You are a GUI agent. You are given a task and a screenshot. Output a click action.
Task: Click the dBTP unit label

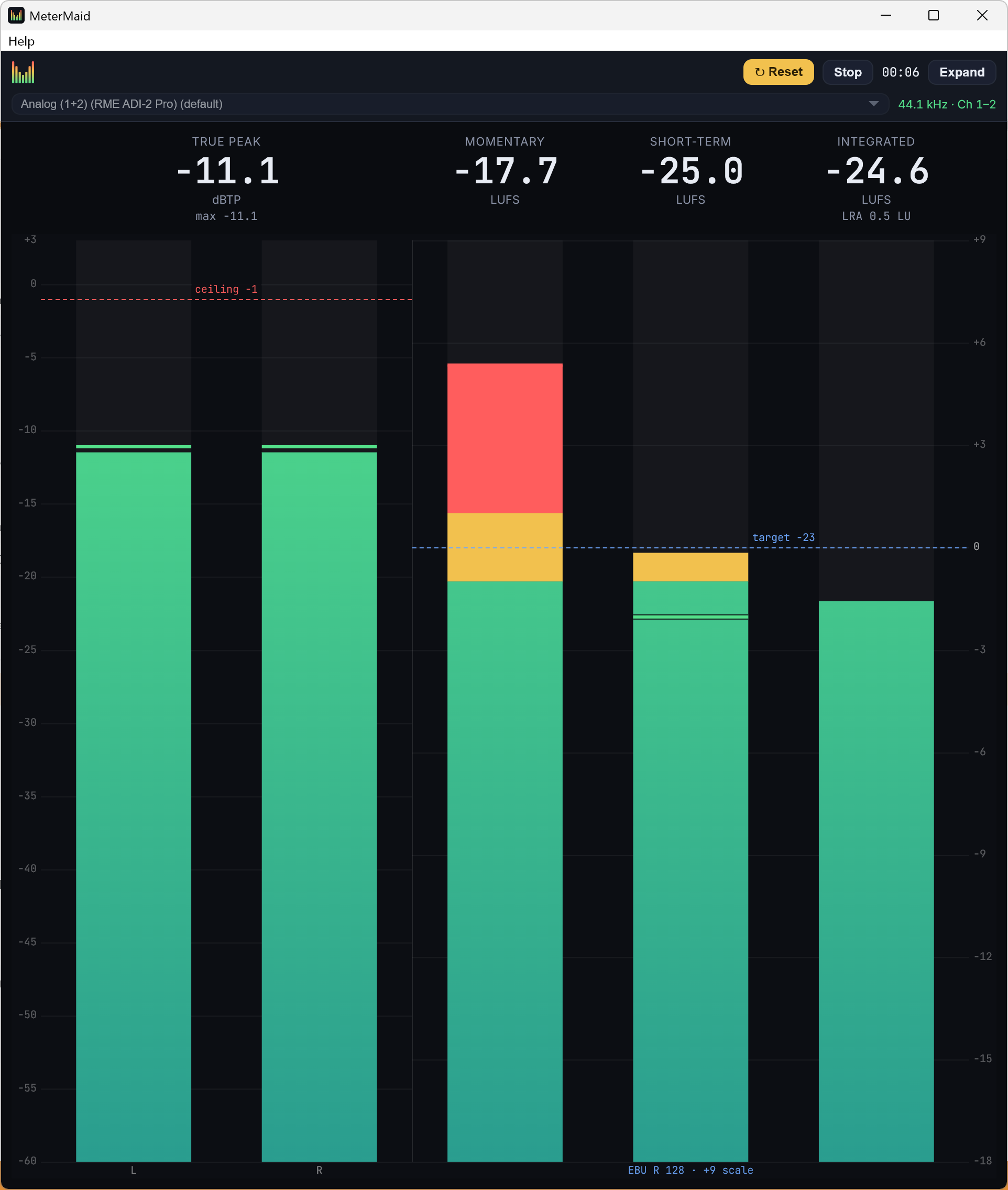point(226,200)
